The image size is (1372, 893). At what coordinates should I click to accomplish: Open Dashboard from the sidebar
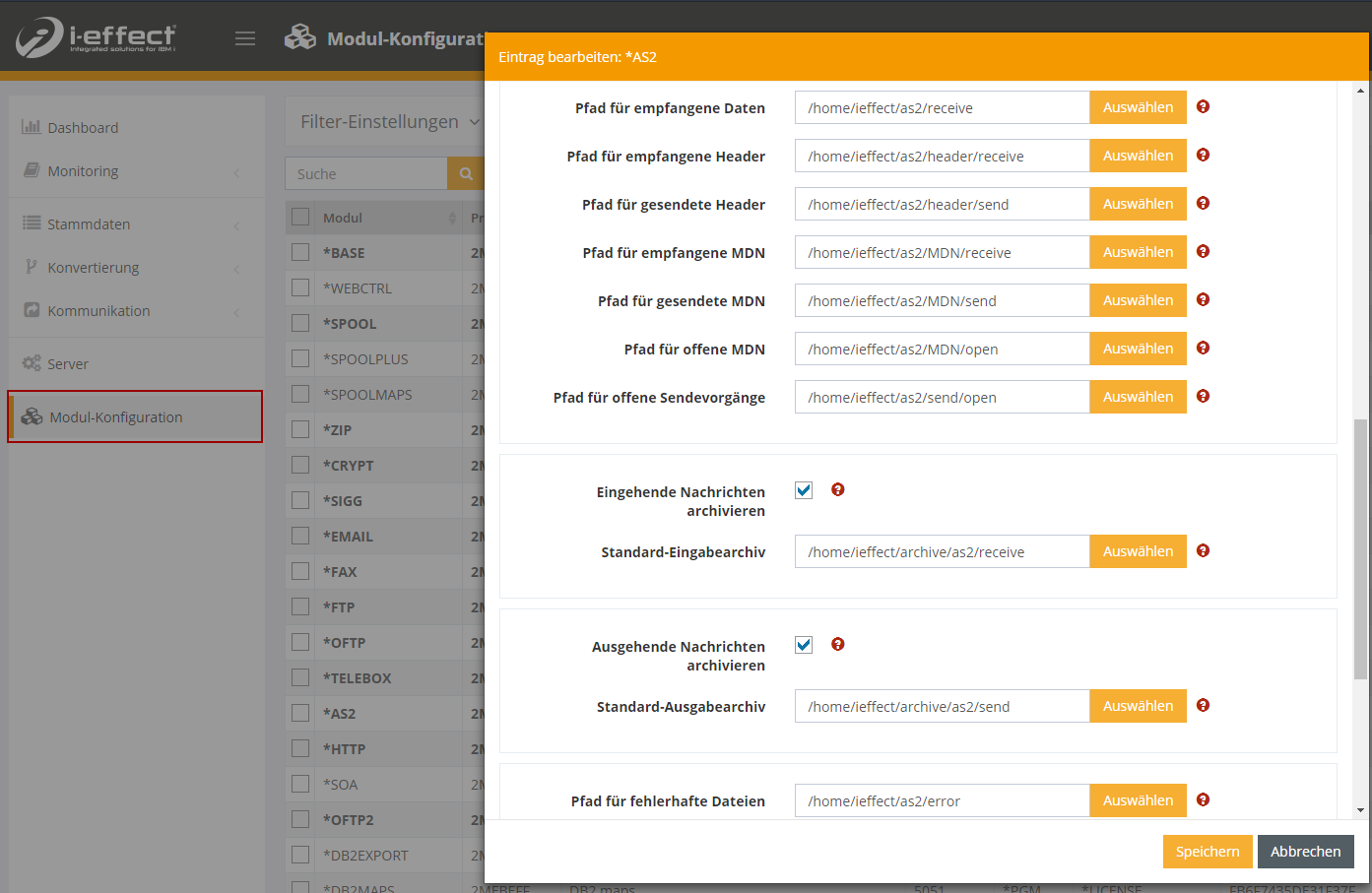click(83, 128)
